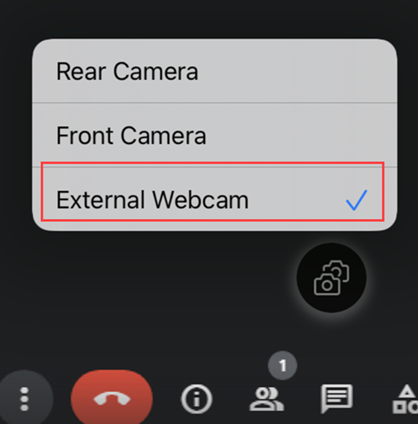This screenshot has width=418, height=424.
Task: Open the meeting info icon
Action: coord(196,399)
